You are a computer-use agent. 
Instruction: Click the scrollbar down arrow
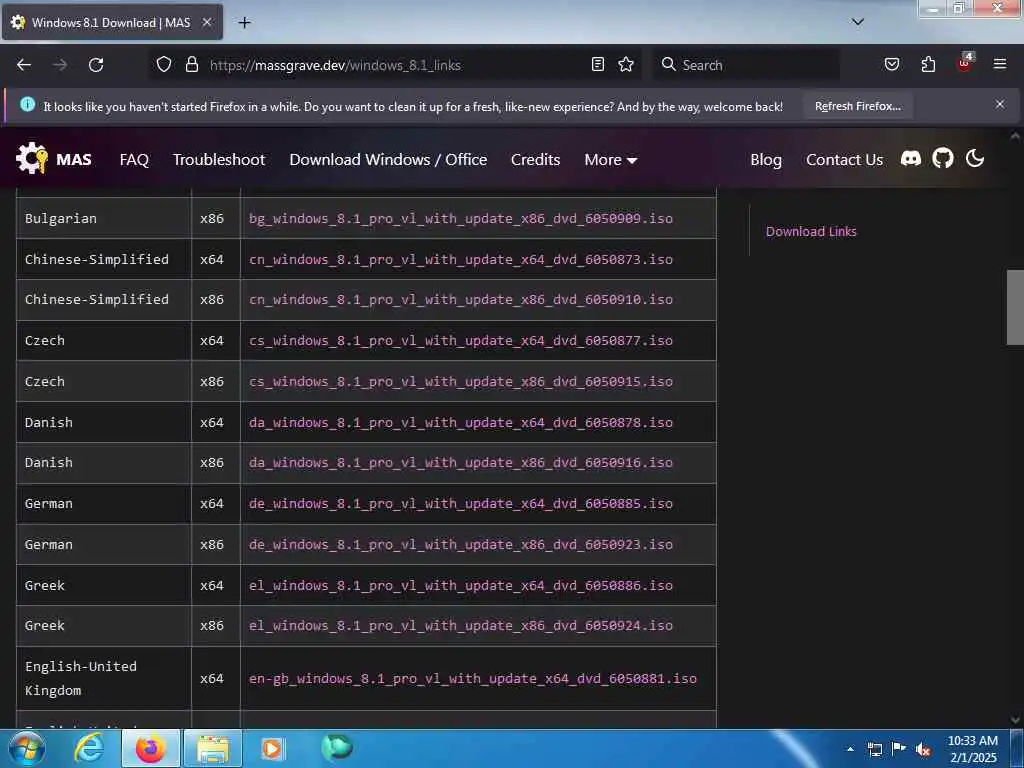(x=1016, y=720)
